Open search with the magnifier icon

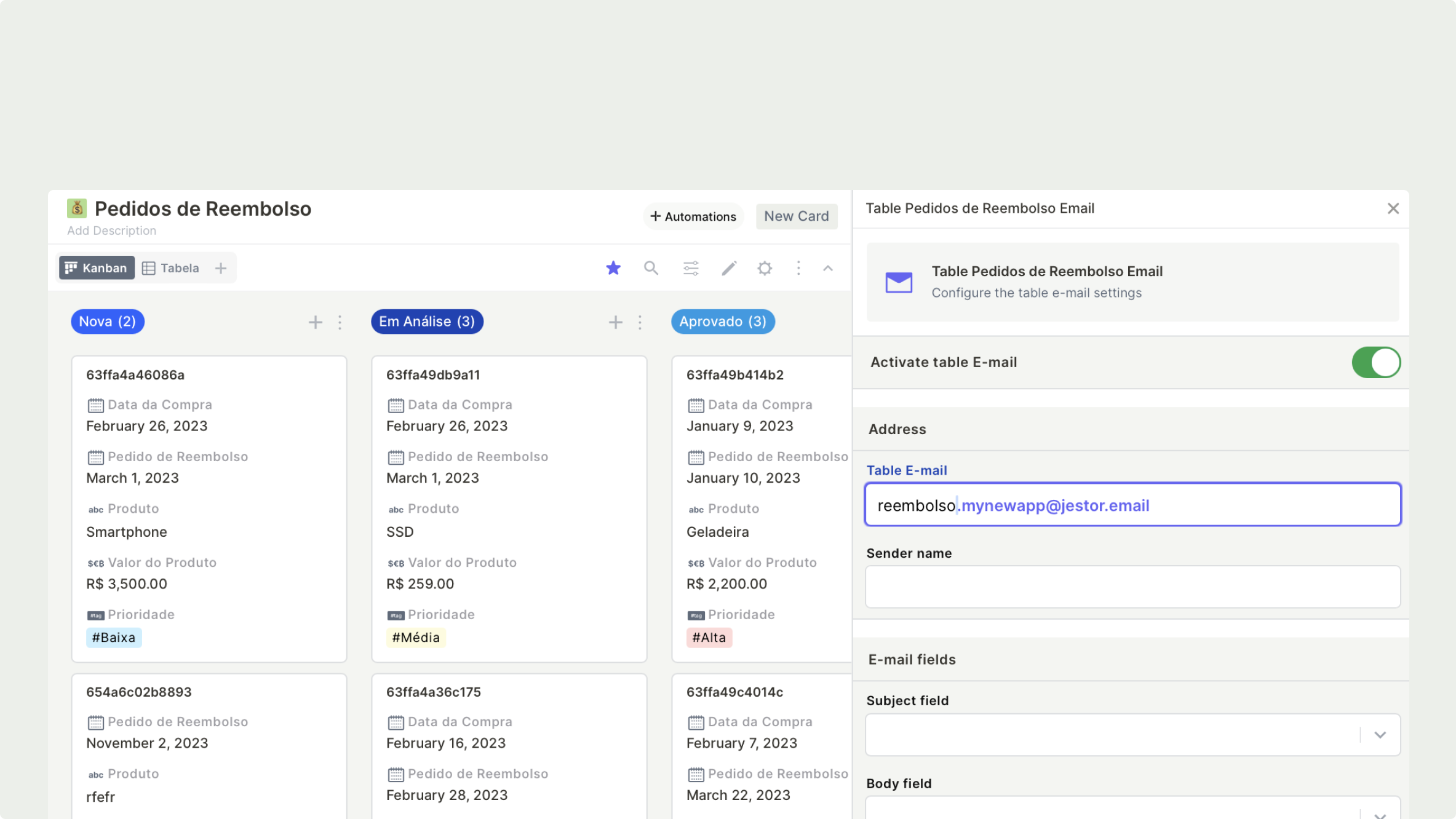[651, 268]
